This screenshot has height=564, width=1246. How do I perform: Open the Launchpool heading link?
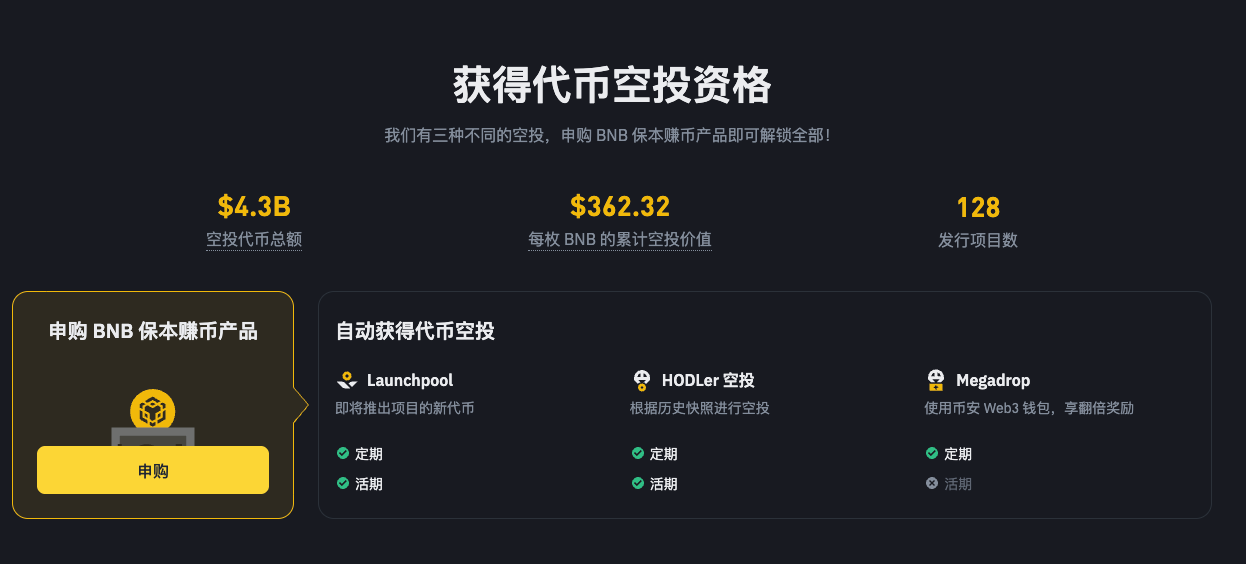click(410, 380)
